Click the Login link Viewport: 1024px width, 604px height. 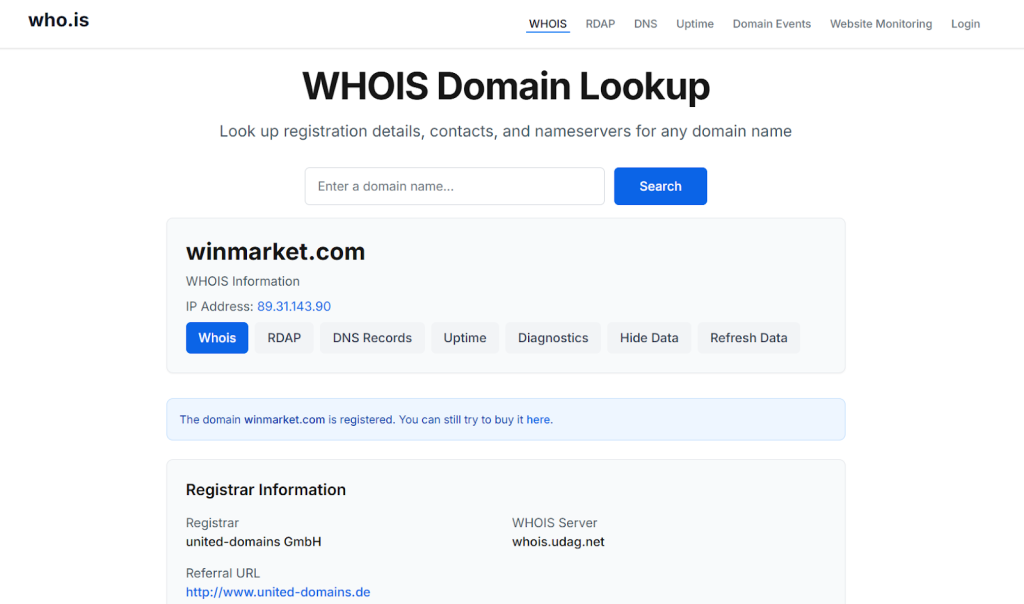[965, 24]
